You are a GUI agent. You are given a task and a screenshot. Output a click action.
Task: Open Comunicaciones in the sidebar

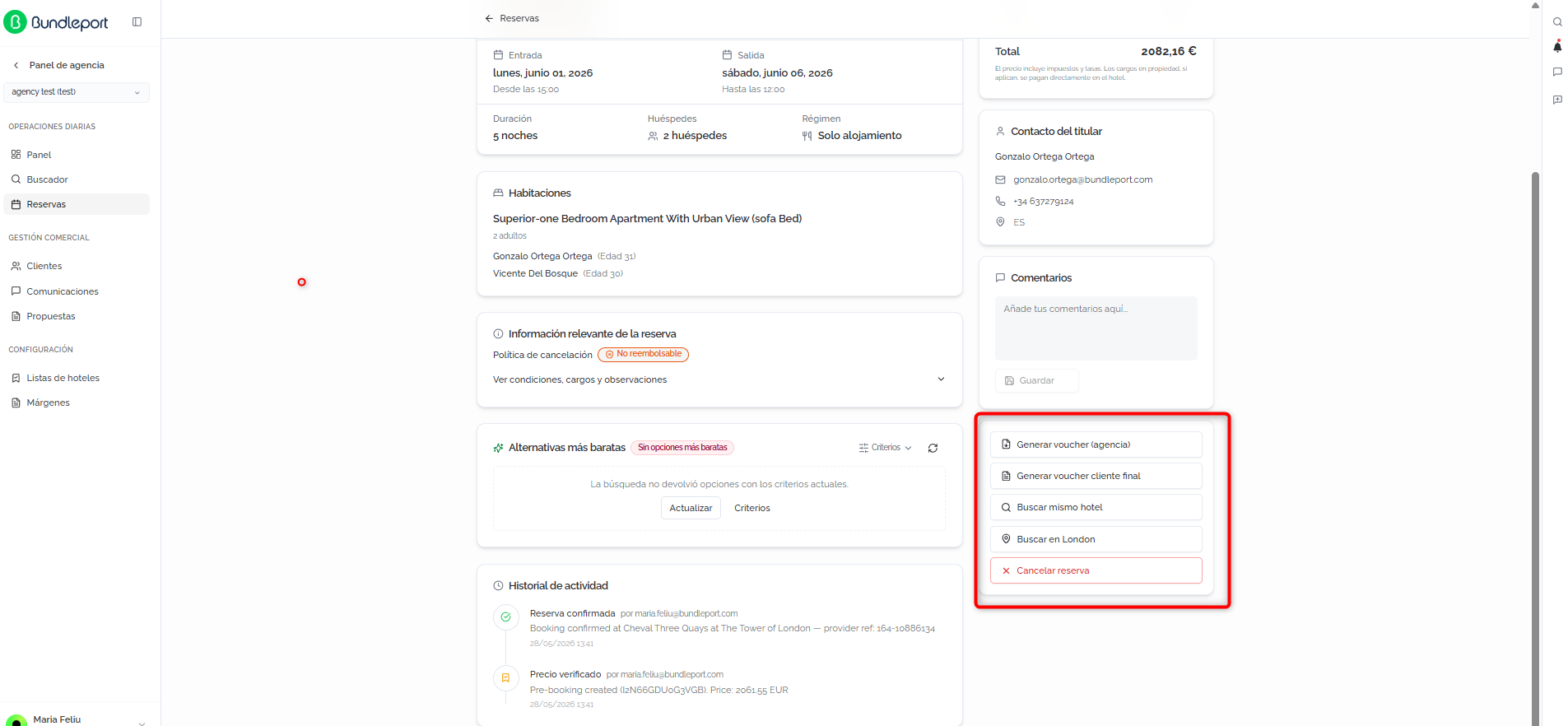point(77,291)
